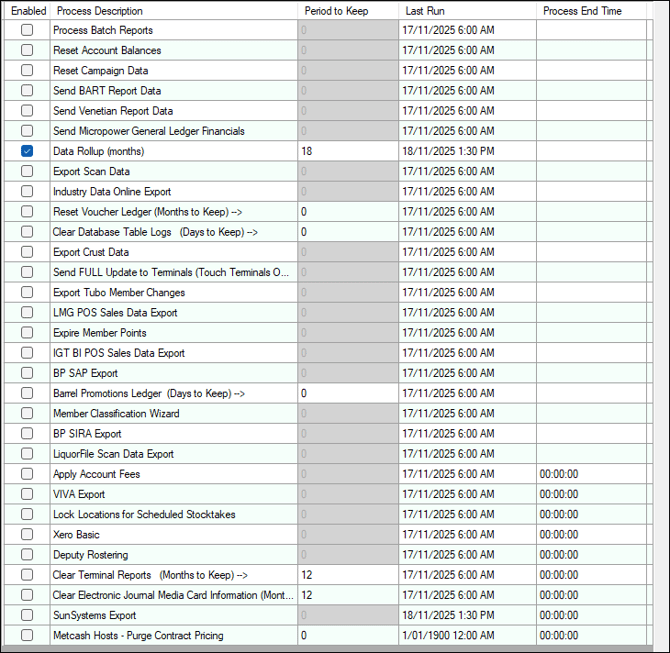Enable the VIVA Export checkbox
The image size is (670, 653).
point(27,494)
